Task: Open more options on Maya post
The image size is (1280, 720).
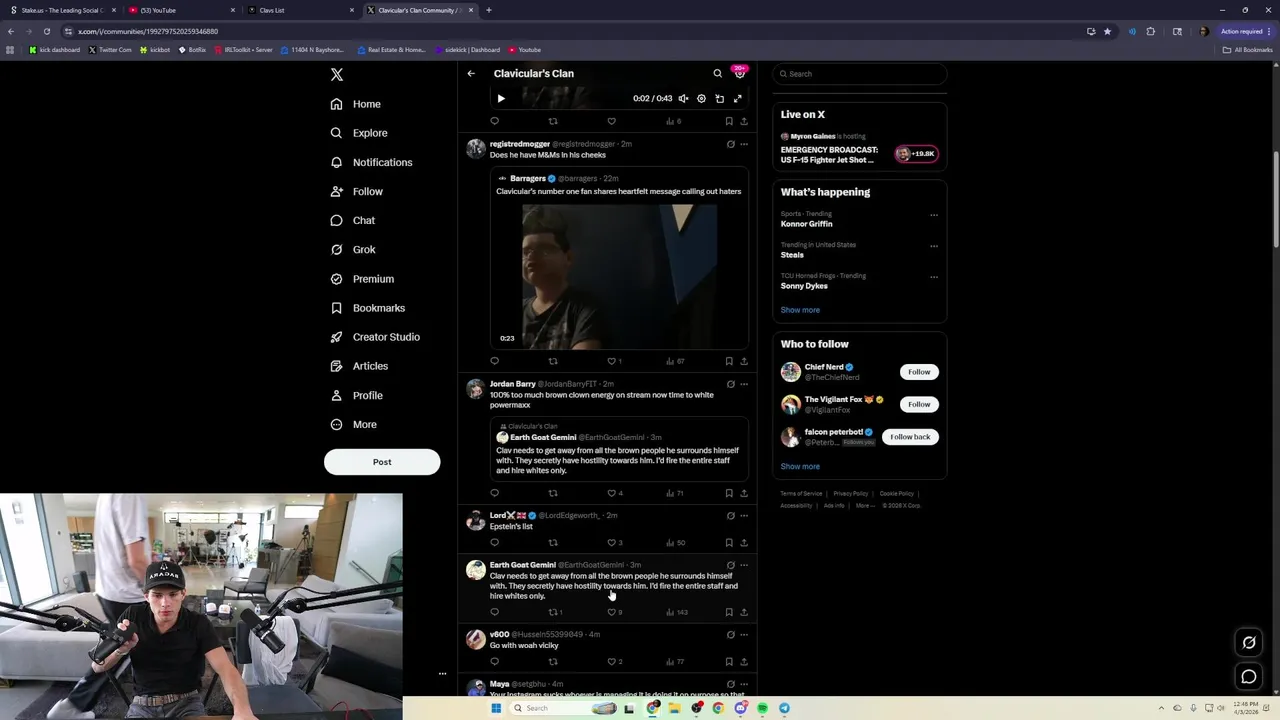Action: pos(743,684)
